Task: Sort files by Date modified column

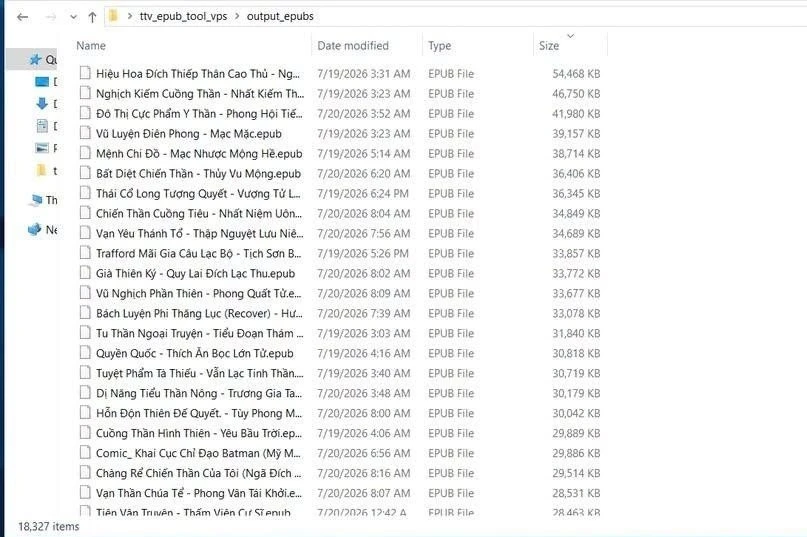Action: tap(353, 46)
